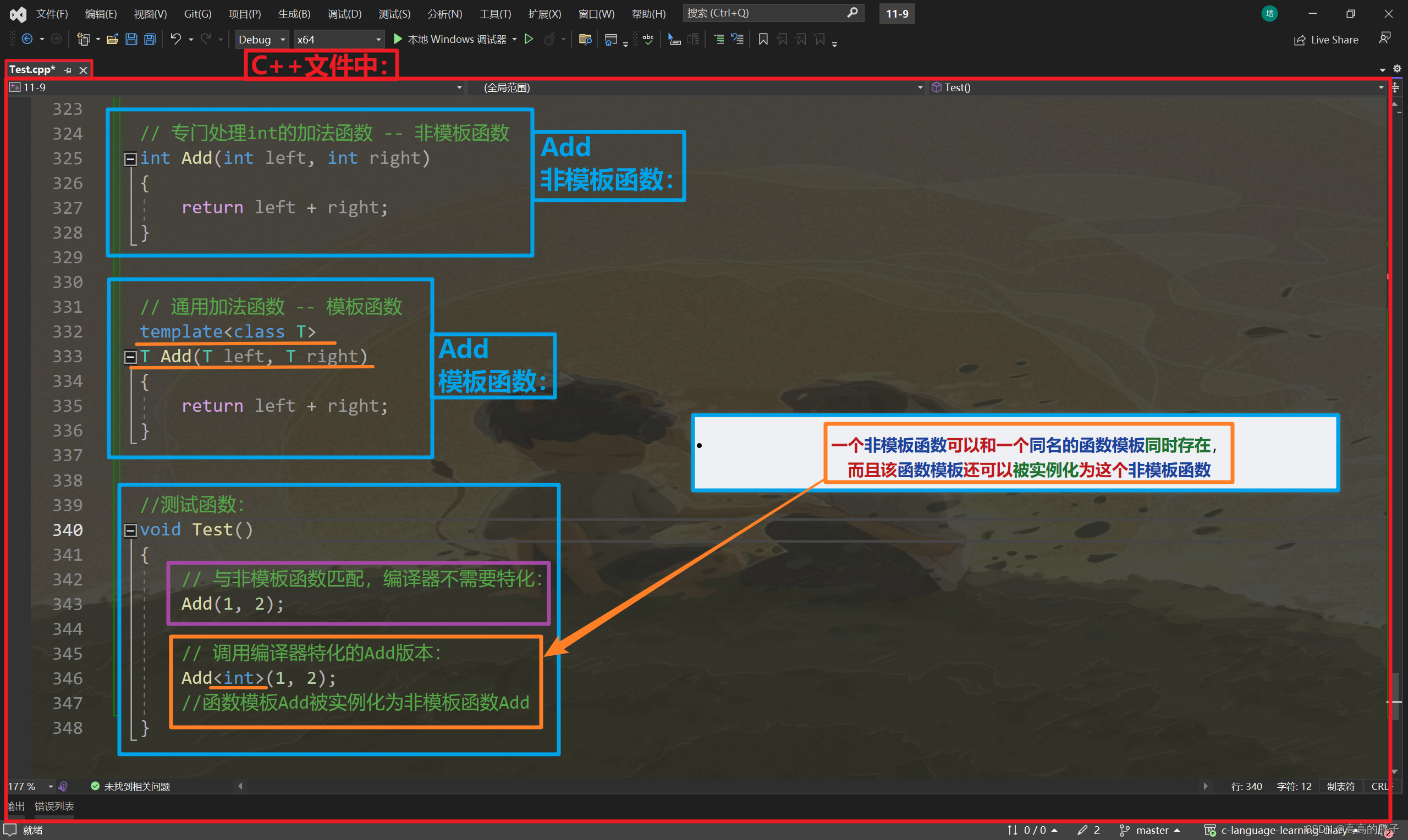Open the Test() member dropdown
1408x840 pixels.
(1158, 88)
